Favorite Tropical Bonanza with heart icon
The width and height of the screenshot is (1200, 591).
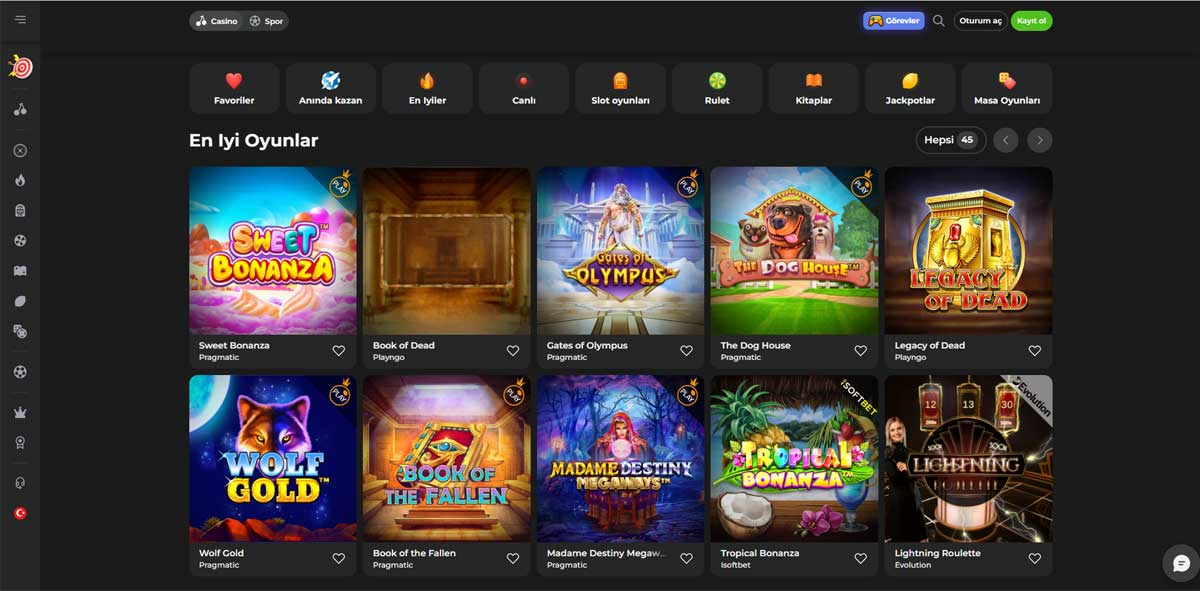(860, 559)
